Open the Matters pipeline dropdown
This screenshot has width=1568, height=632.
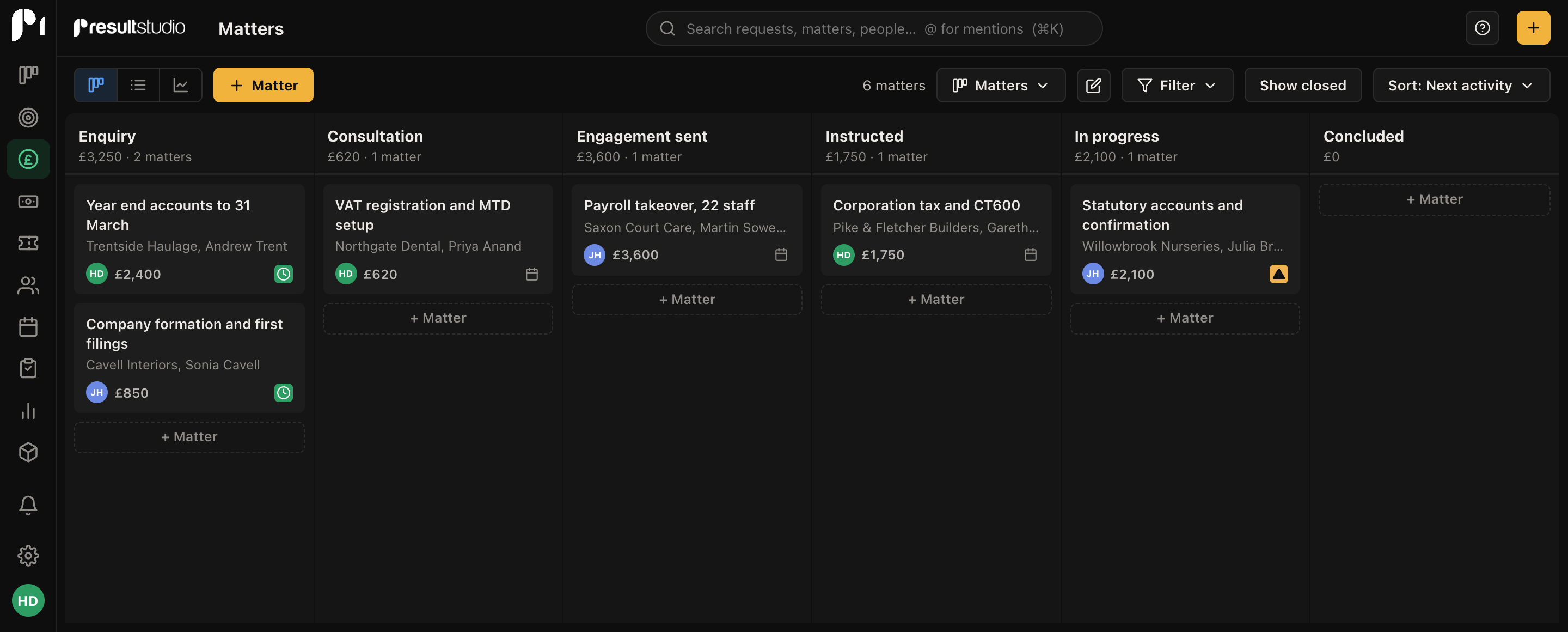click(1000, 85)
